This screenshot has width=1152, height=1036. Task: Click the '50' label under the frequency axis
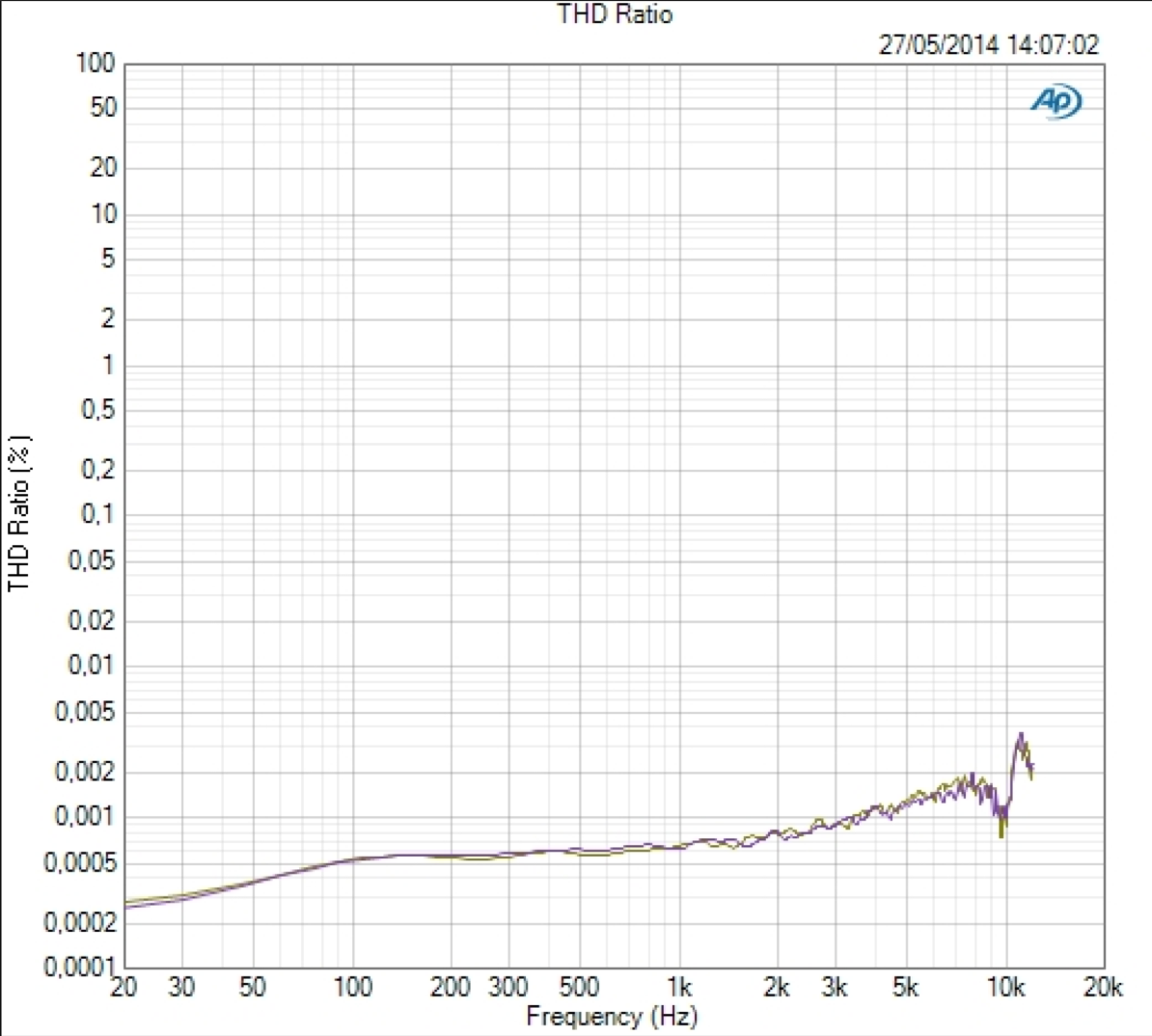point(253,988)
